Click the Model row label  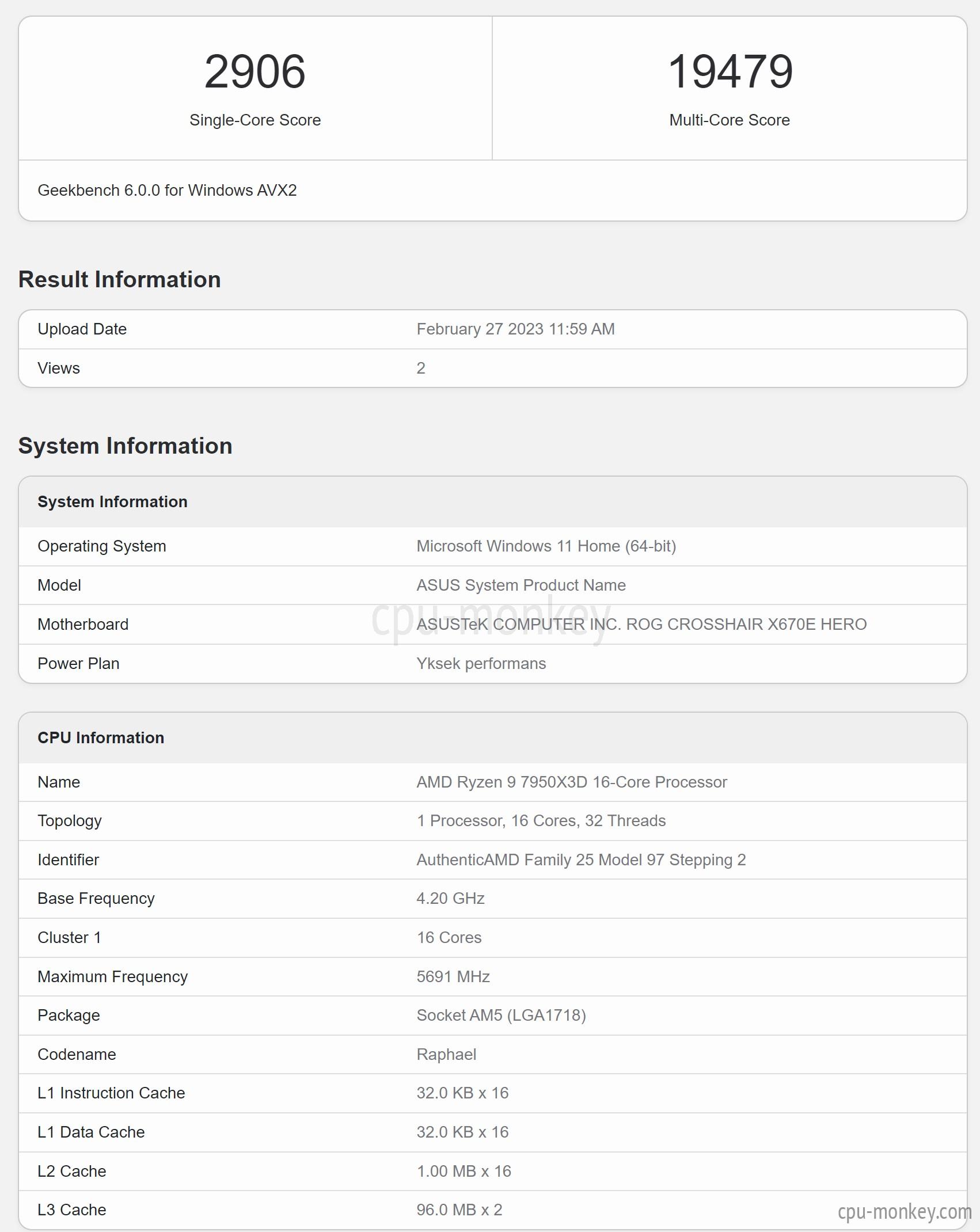tap(59, 585)
